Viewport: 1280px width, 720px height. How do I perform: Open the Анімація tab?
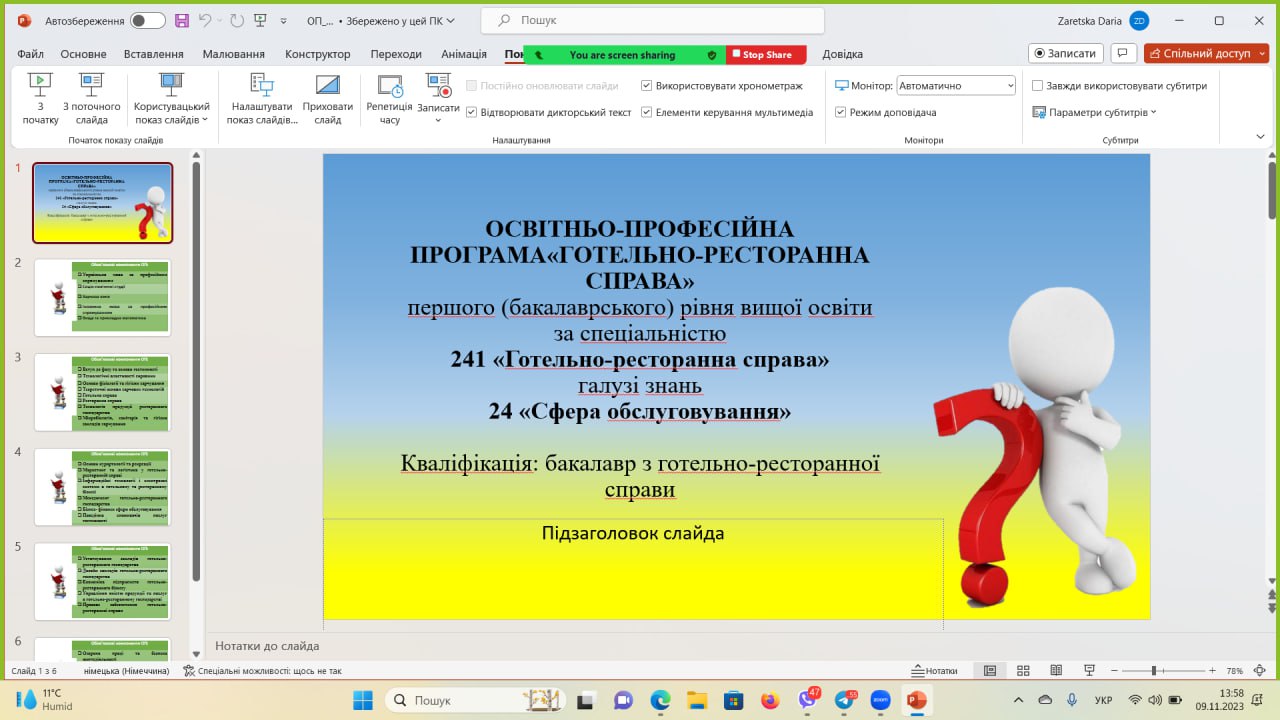464,54
